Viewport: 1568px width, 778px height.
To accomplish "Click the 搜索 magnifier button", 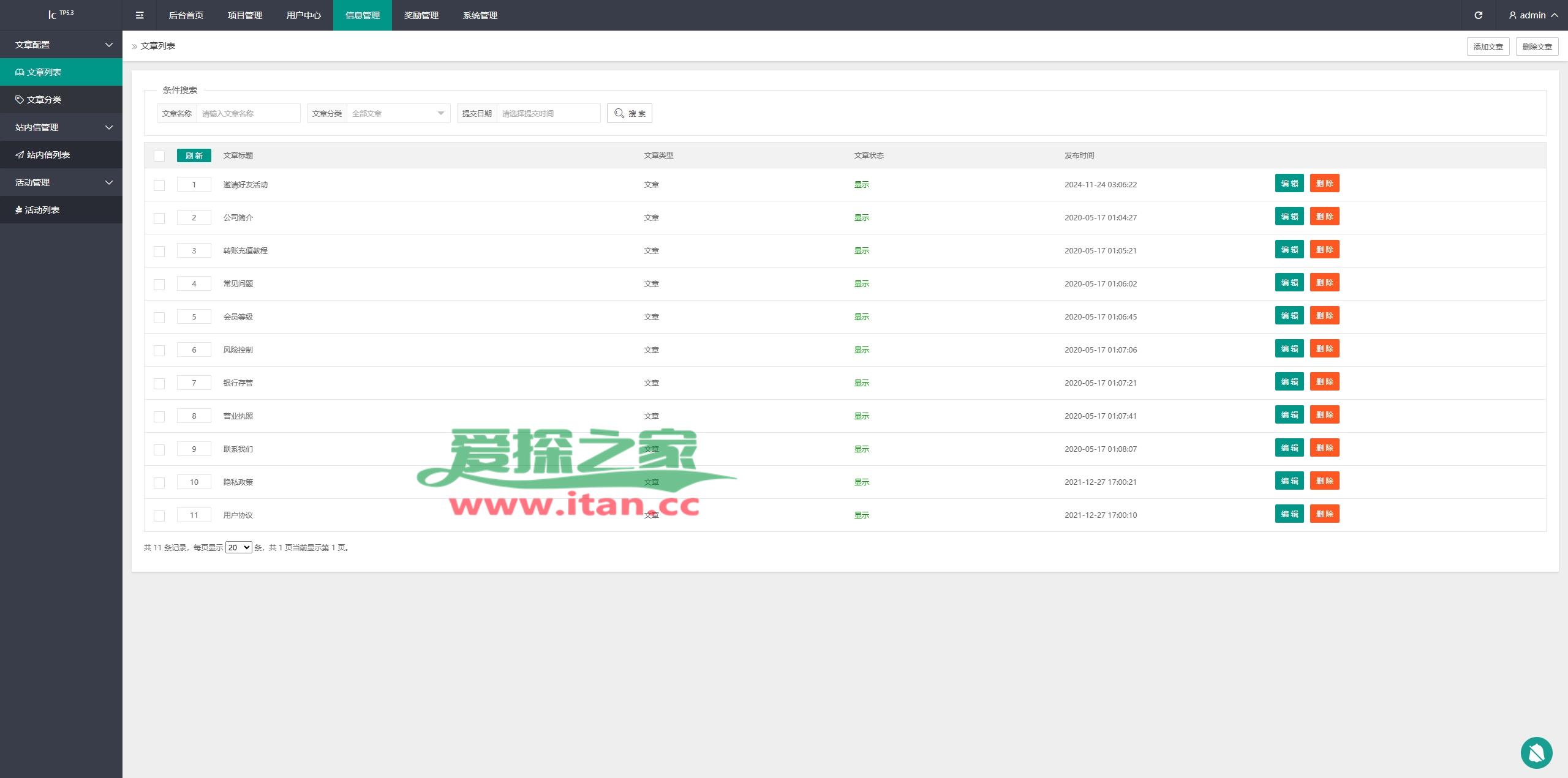I will (629, 113).
